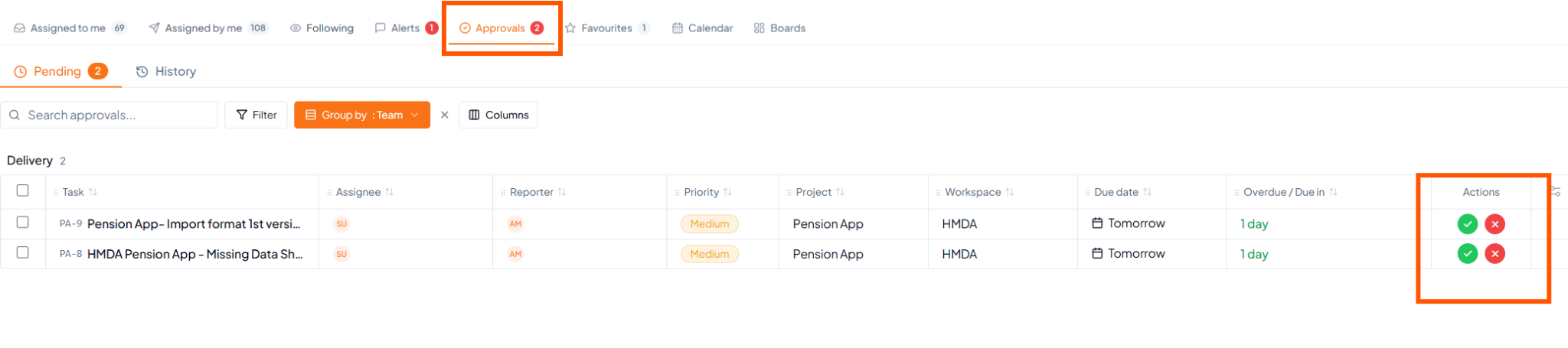Check the box for PA-8 row

point(23,252)
